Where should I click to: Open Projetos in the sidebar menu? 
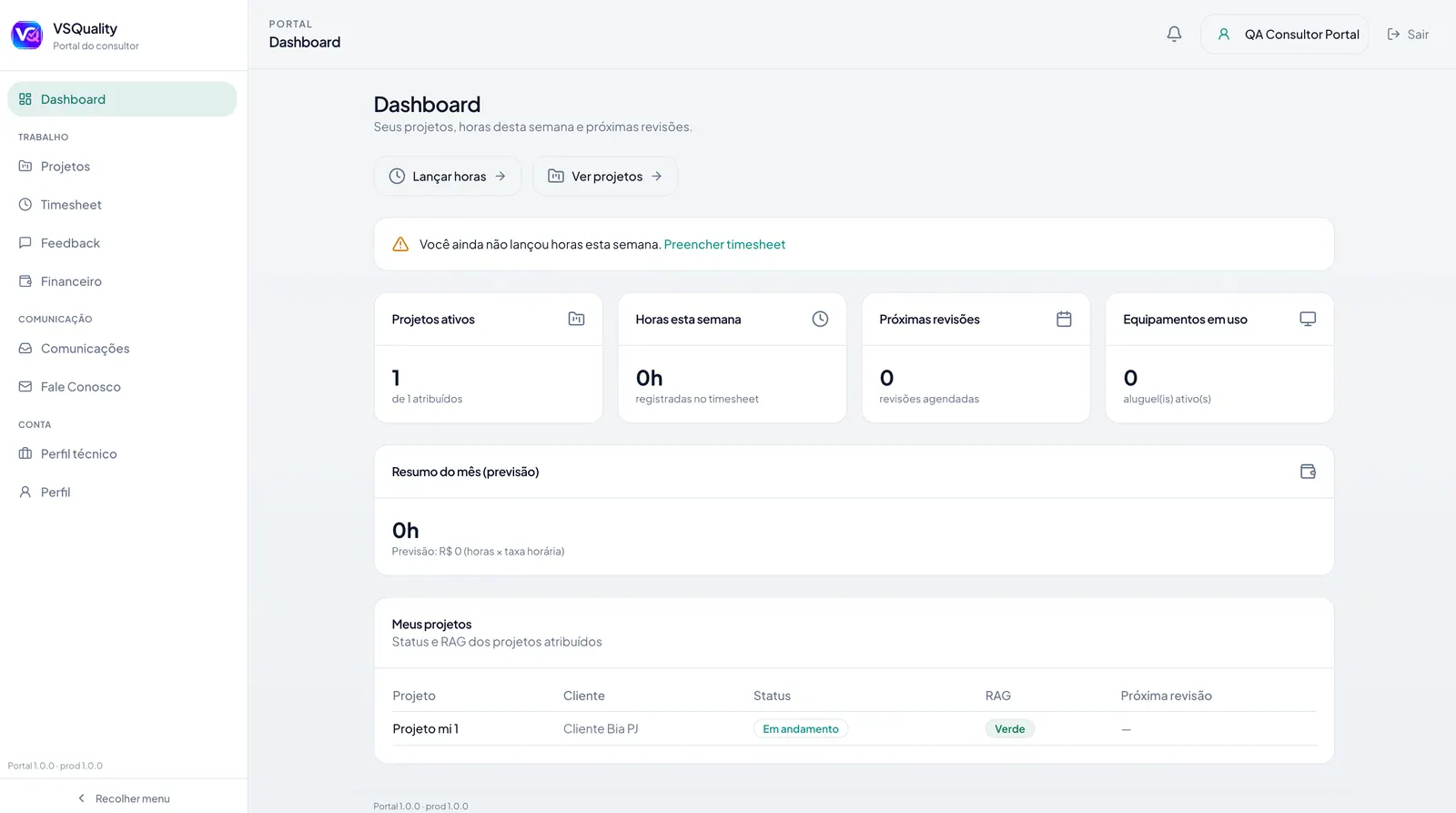tap(122, 167)
